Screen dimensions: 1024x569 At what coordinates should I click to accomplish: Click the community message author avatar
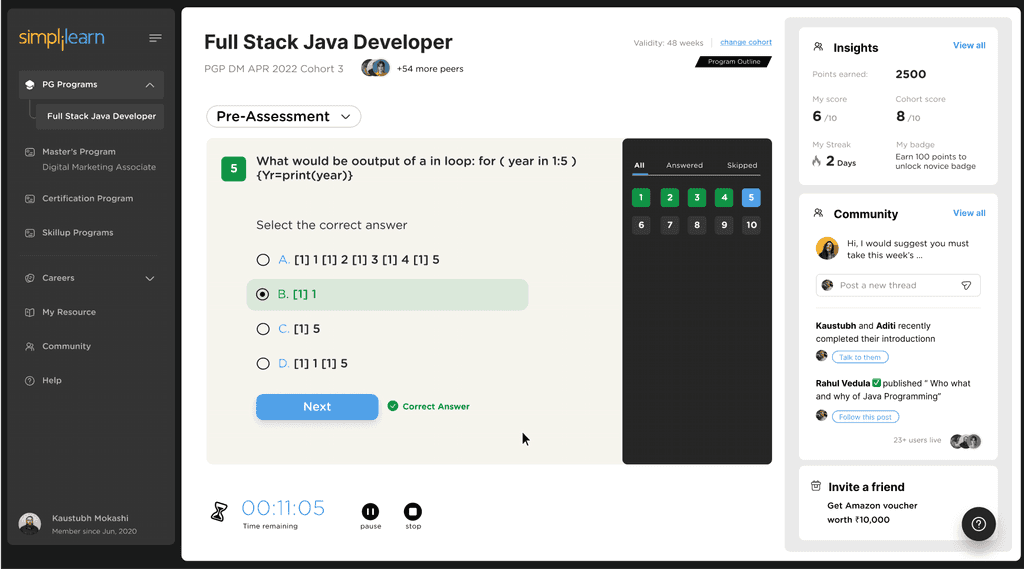click(x=827, y=248)
